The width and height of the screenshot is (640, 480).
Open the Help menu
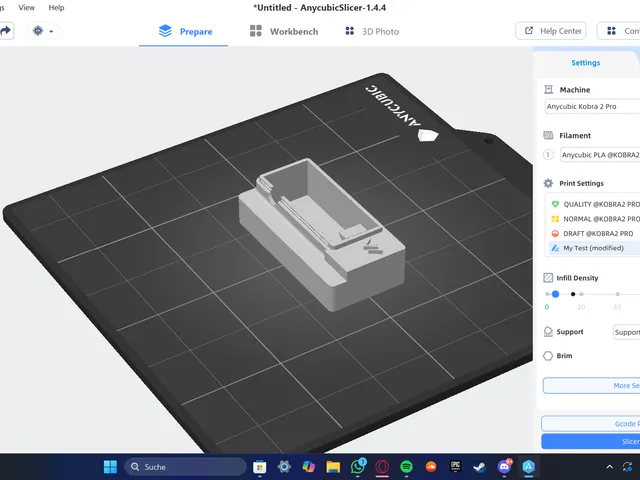coord(56,8)
